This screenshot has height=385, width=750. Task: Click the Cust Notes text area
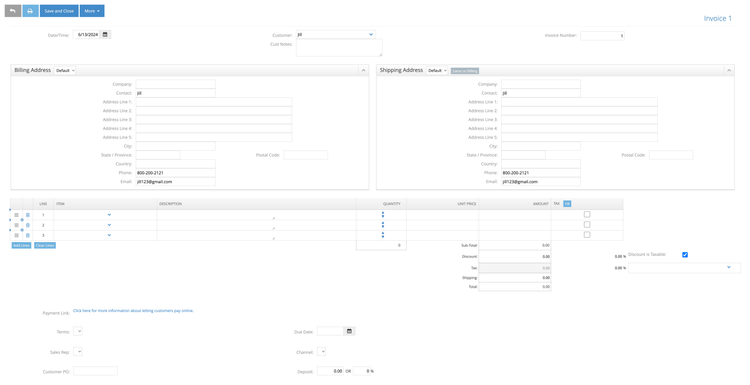pyautogui.click(x=339, y=48)
